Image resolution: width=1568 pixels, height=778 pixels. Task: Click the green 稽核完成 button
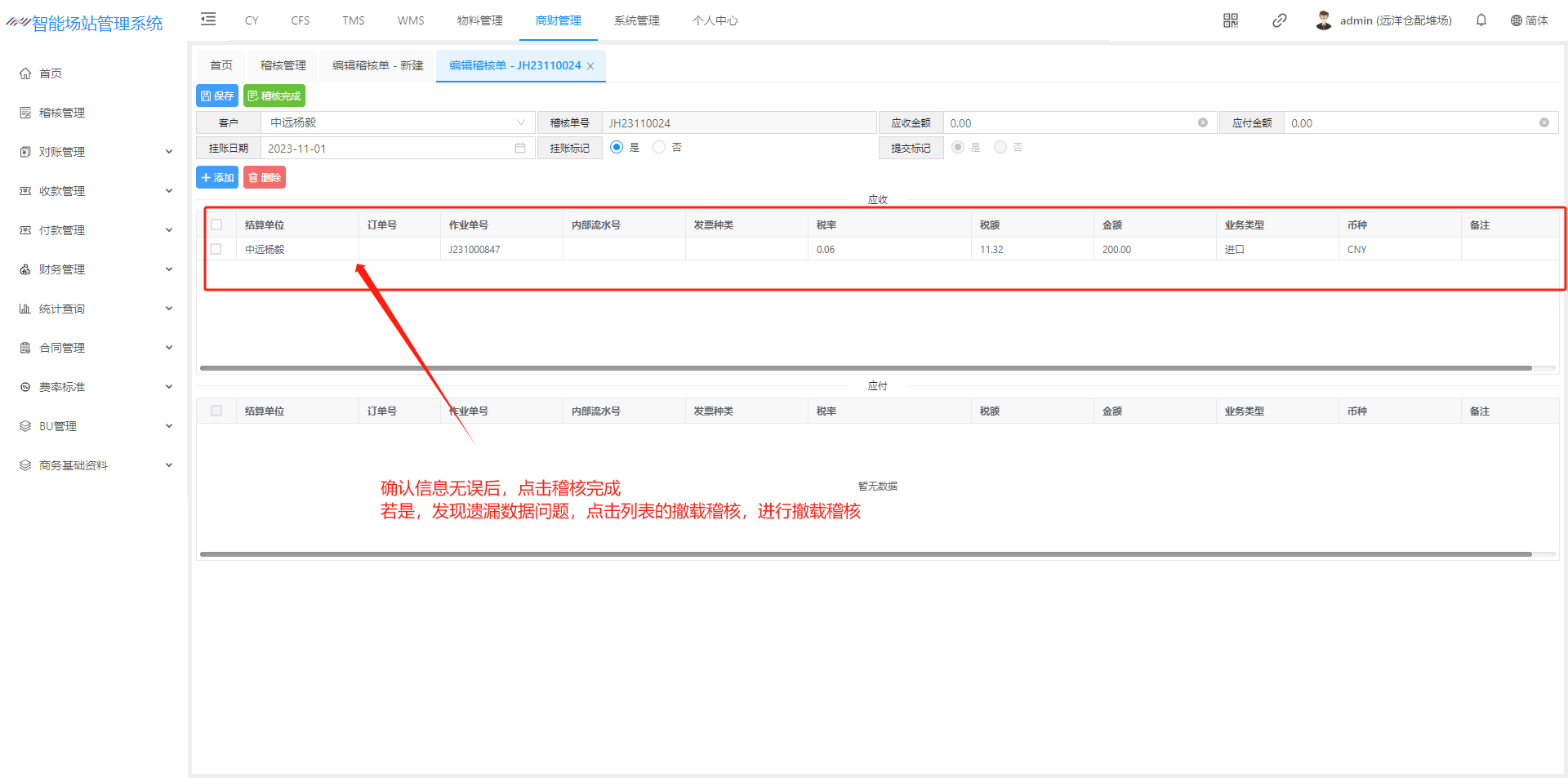[274, 96]
